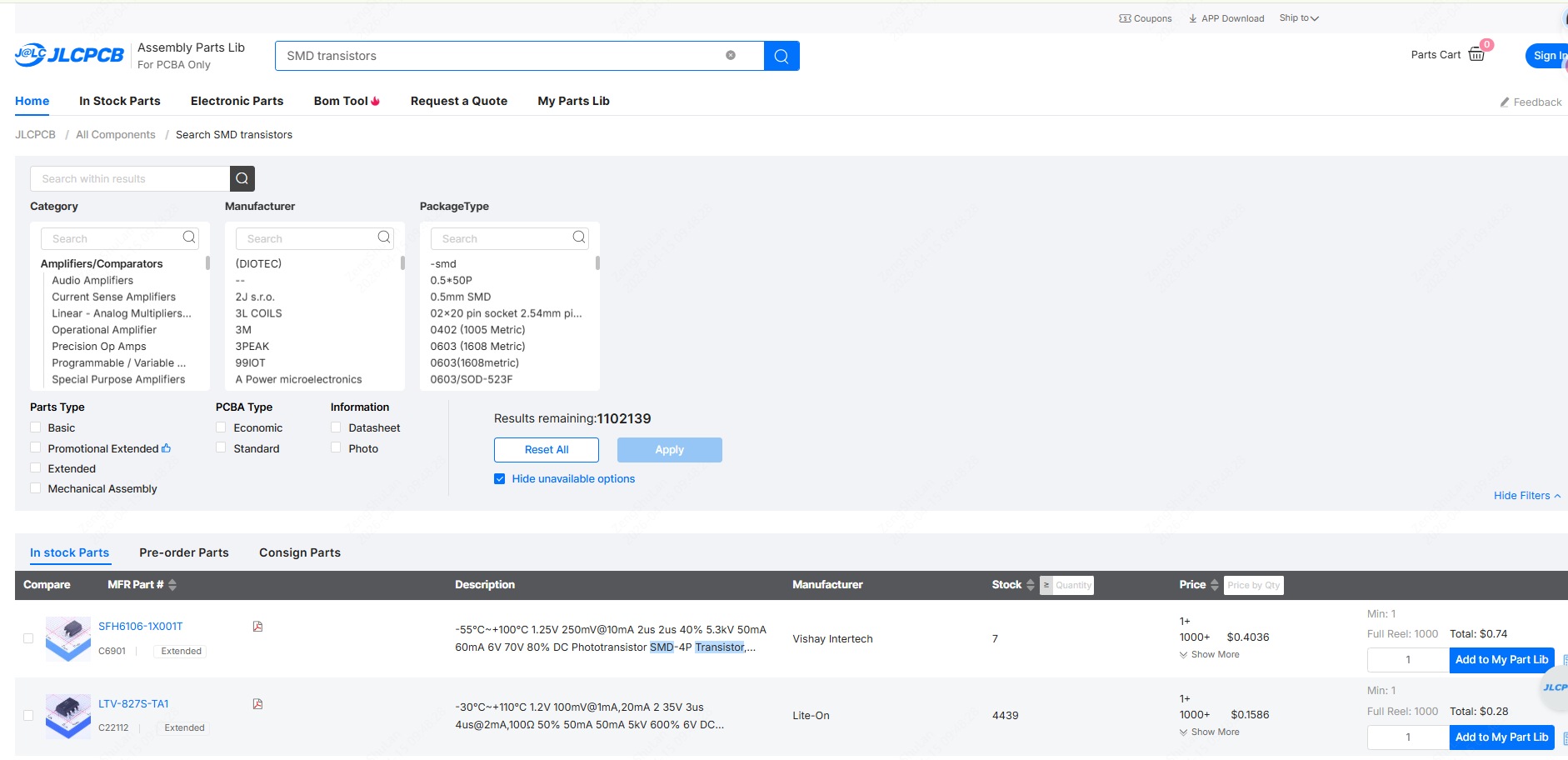1568x760 pixels.
Task: Click the JLCPCB logo
Action: coord(69,55)
